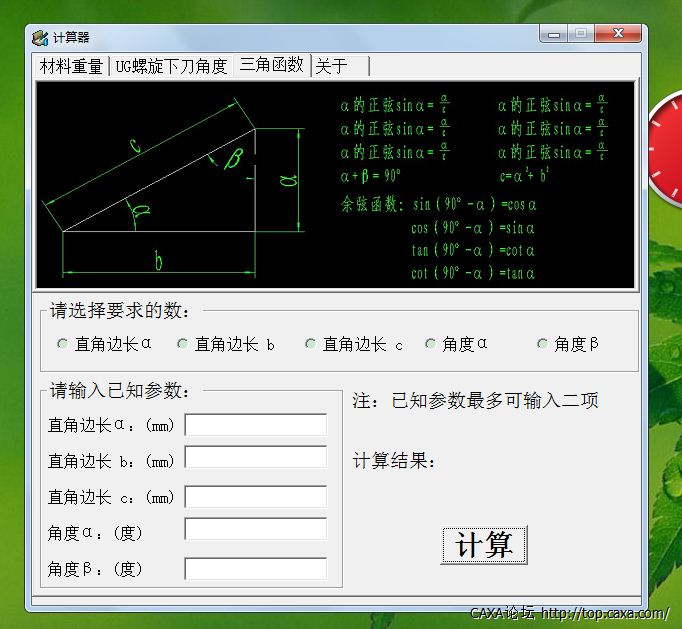
Task: Click the 计算 button
Action: click(x=484, y=545)
